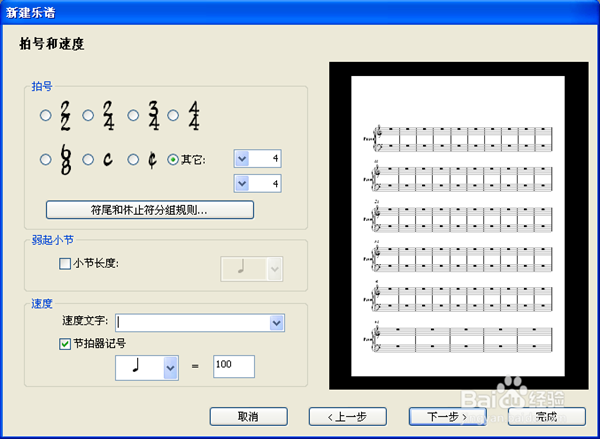Select the cut time radio button
The height and width of the screenshot is (439, 600).
pyautogui.click(x=133, y=160)
